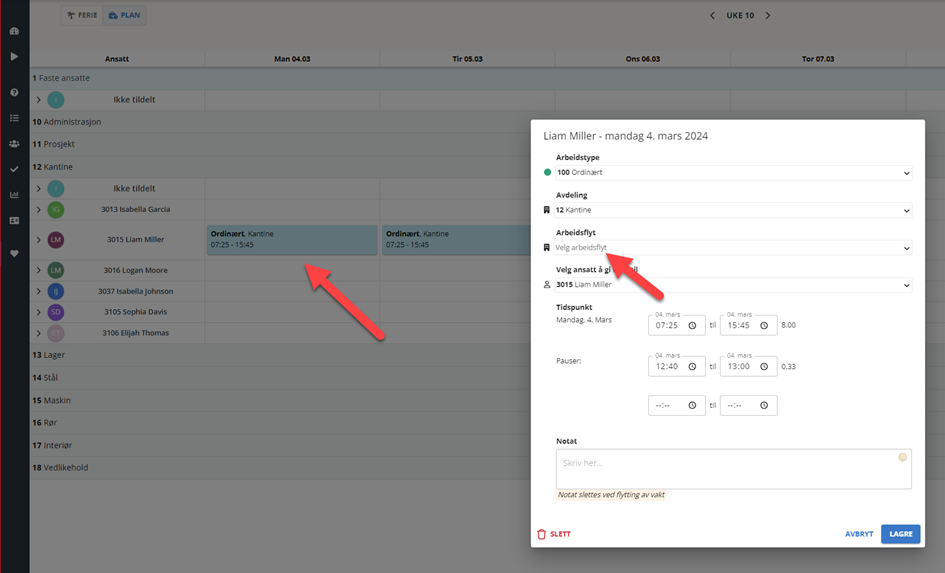Click empty second pause start field
The image size is (945, 573).
point(676,405)
